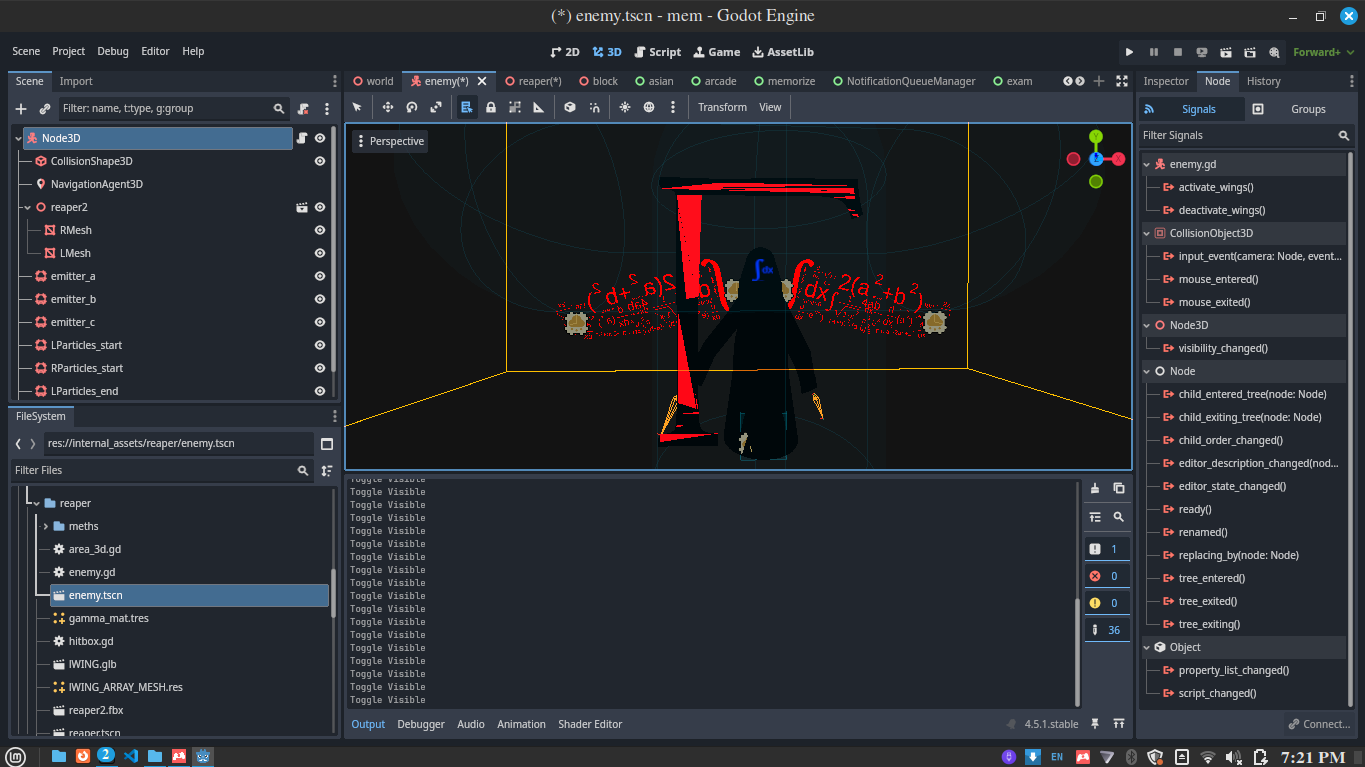Click the Perspective view button
This screenshot has height=767, width=1365.
point(389,141)
